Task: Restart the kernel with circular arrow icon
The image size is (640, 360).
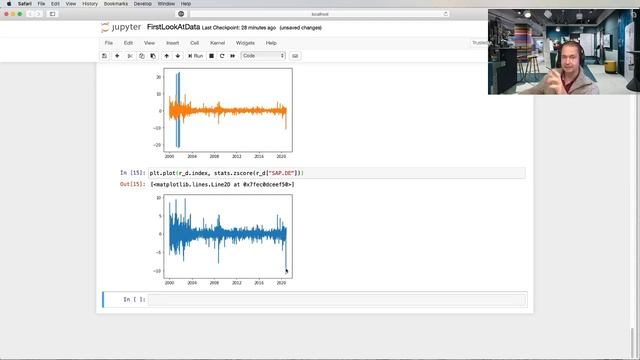Action: point(222,56)
